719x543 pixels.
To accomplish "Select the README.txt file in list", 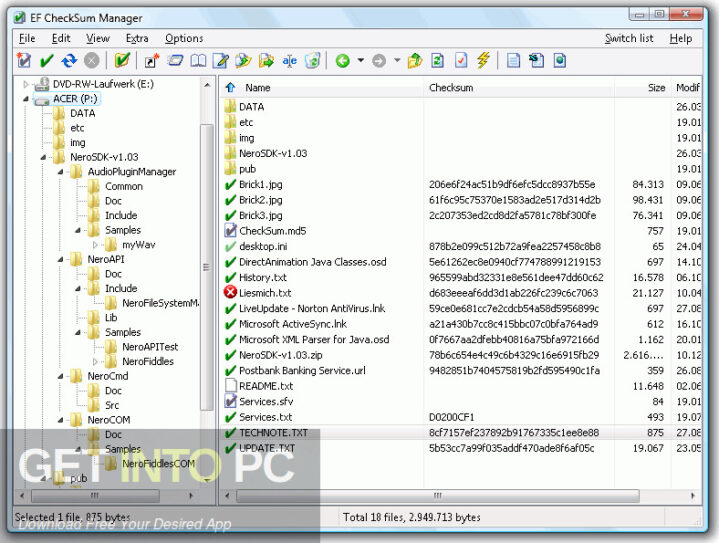I will point(266,386).
